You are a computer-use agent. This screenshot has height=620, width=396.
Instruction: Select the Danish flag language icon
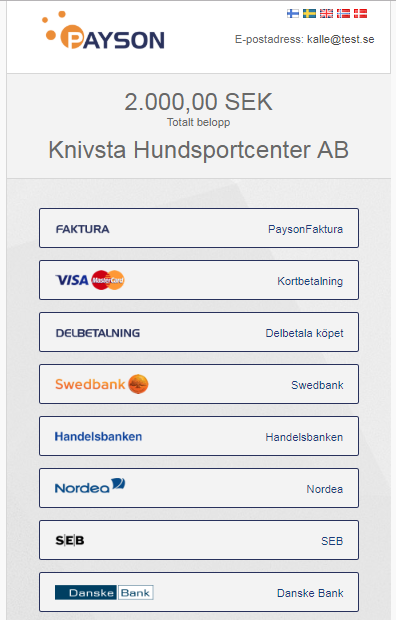tap(360, 14)
